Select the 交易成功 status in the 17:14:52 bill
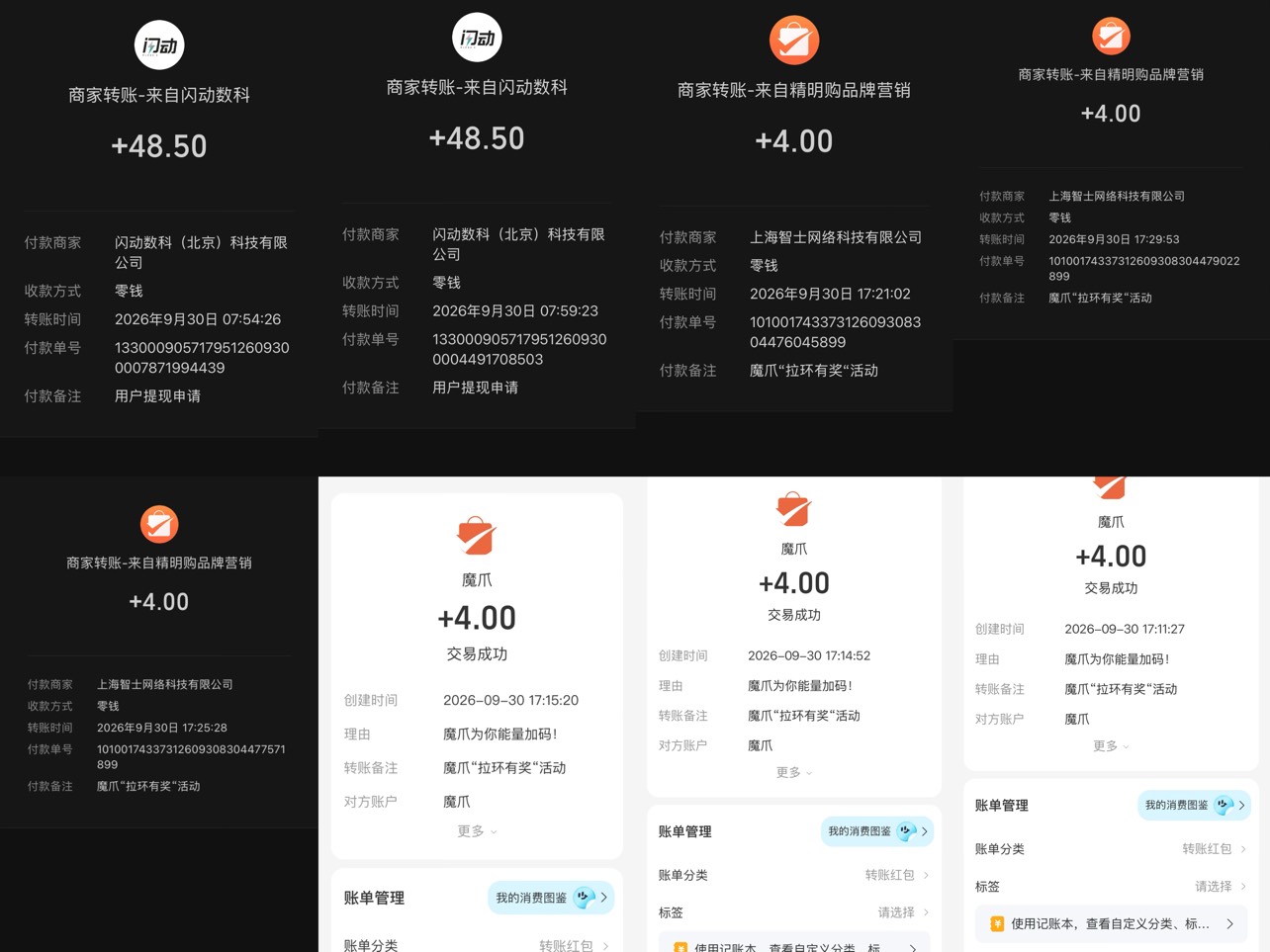The width and height of the screenshot is (1270, 952). click(794, 615)
